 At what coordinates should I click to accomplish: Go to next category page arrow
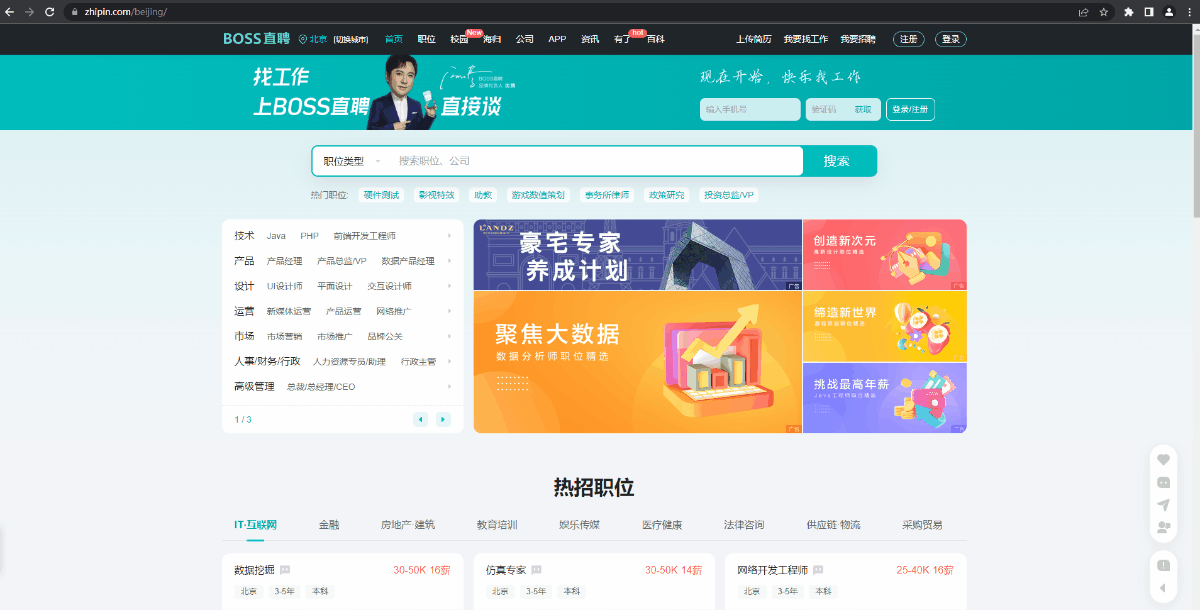pyautogui.click(x=443, y=419)
